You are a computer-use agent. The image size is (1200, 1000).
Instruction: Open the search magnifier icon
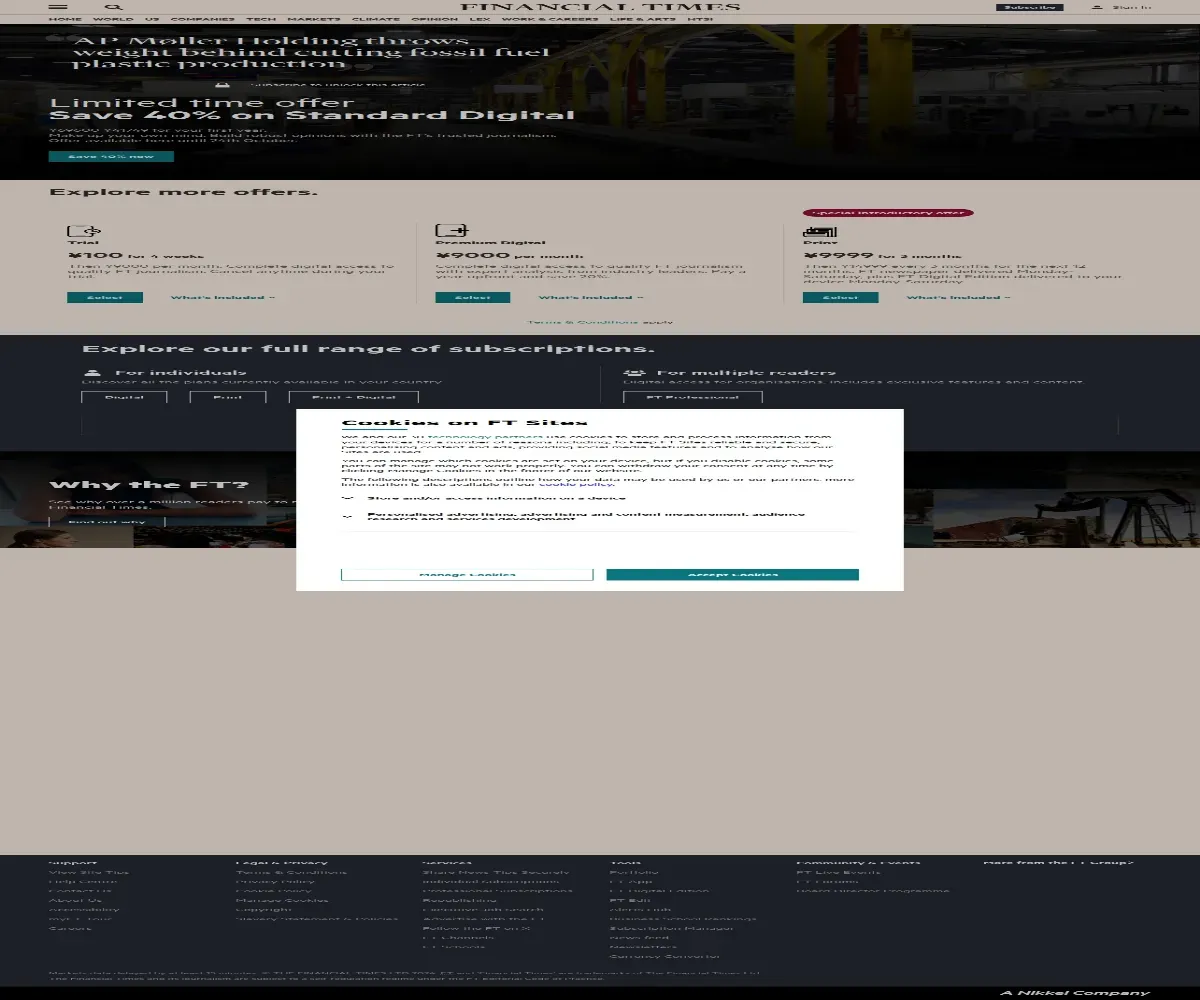click(x=114, y=7)
